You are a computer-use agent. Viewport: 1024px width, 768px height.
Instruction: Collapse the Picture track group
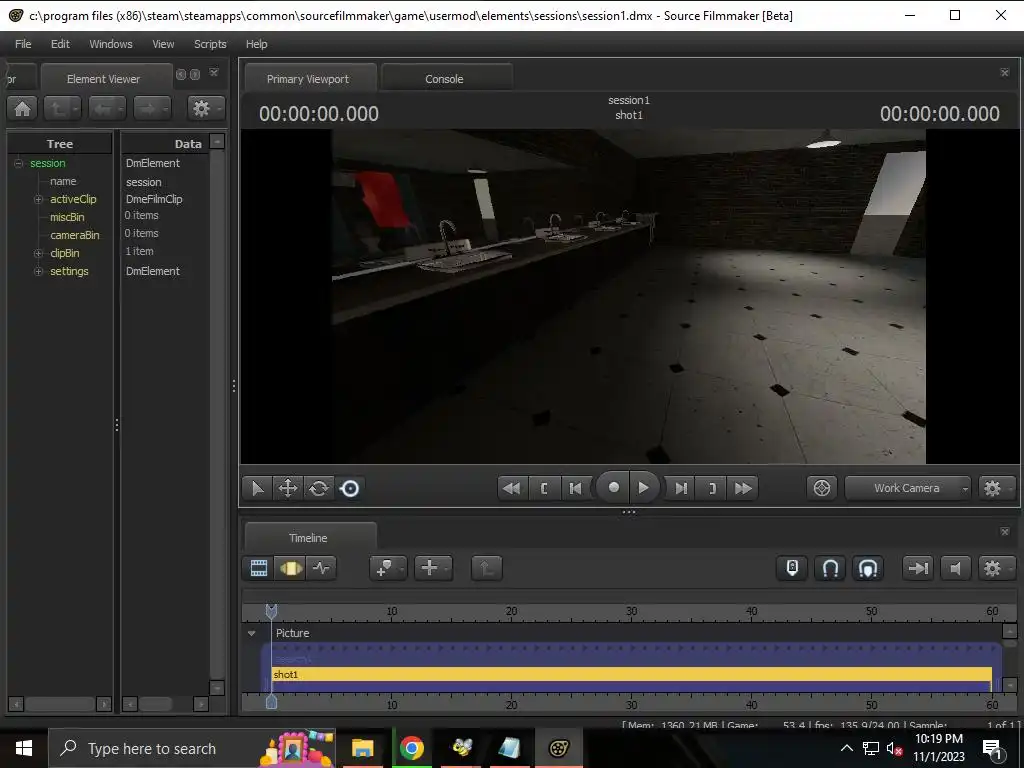(251, 633)
